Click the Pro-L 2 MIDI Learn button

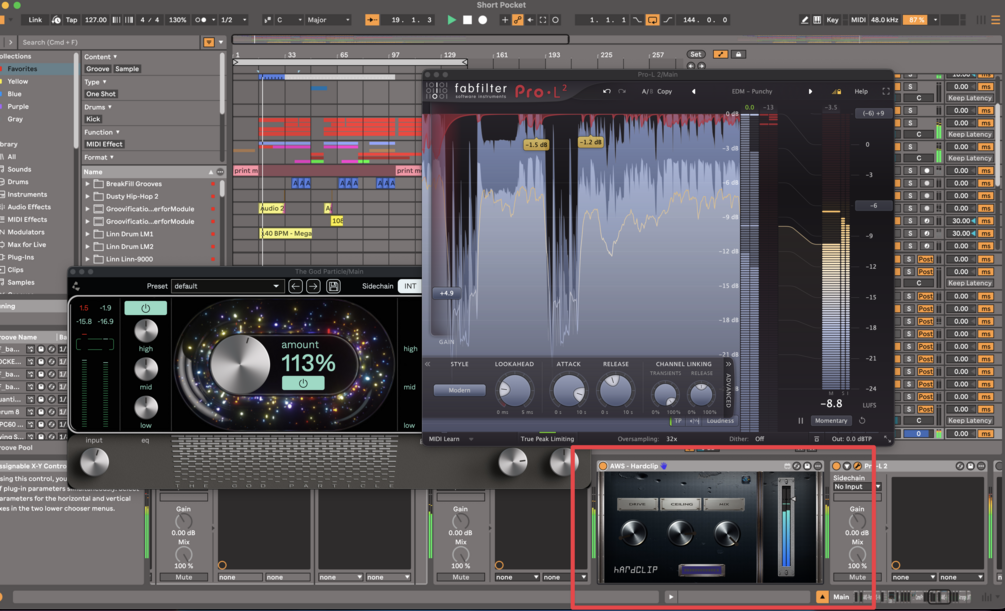pos(444,439)
